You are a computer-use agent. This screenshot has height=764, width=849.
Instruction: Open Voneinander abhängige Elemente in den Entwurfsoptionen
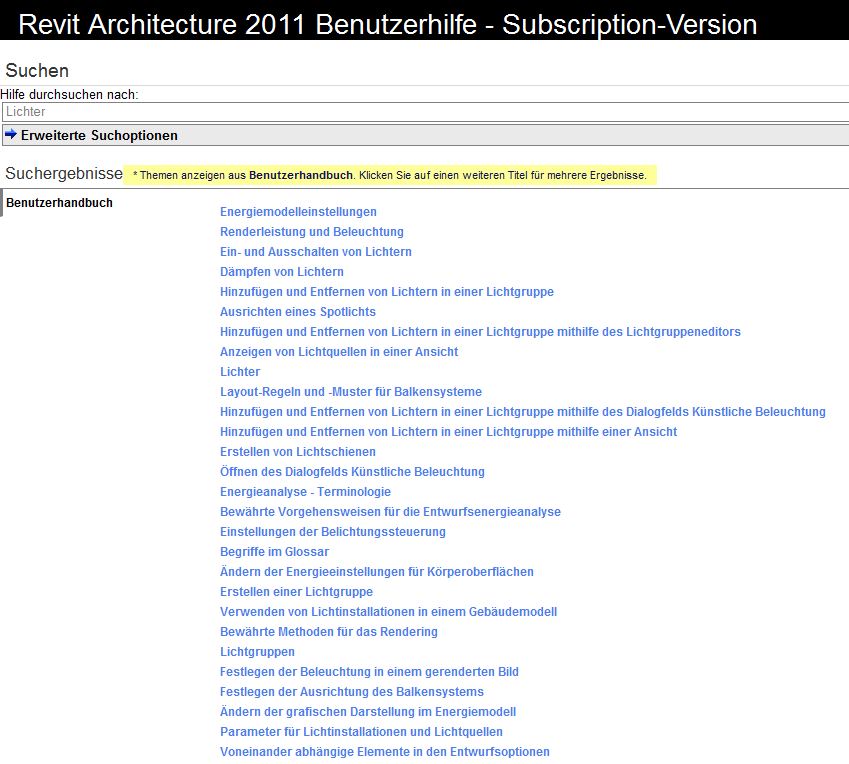click(x=384, y=753)
